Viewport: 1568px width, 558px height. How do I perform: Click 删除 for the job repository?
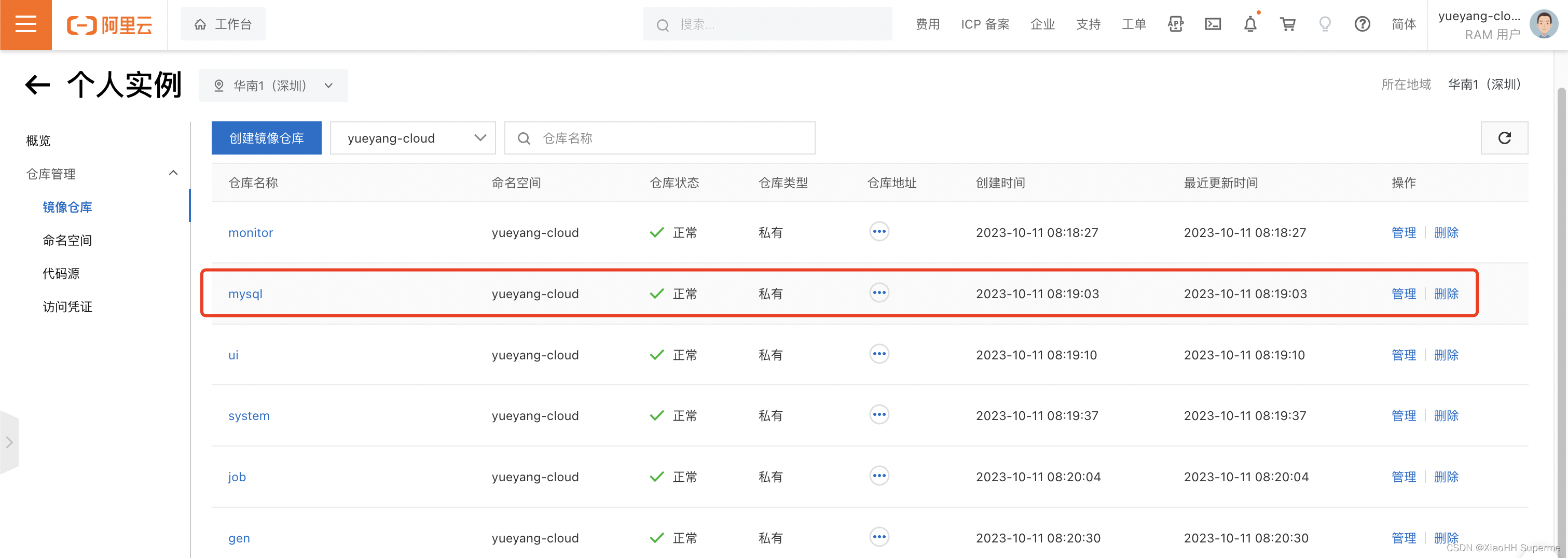point(1446,477)
